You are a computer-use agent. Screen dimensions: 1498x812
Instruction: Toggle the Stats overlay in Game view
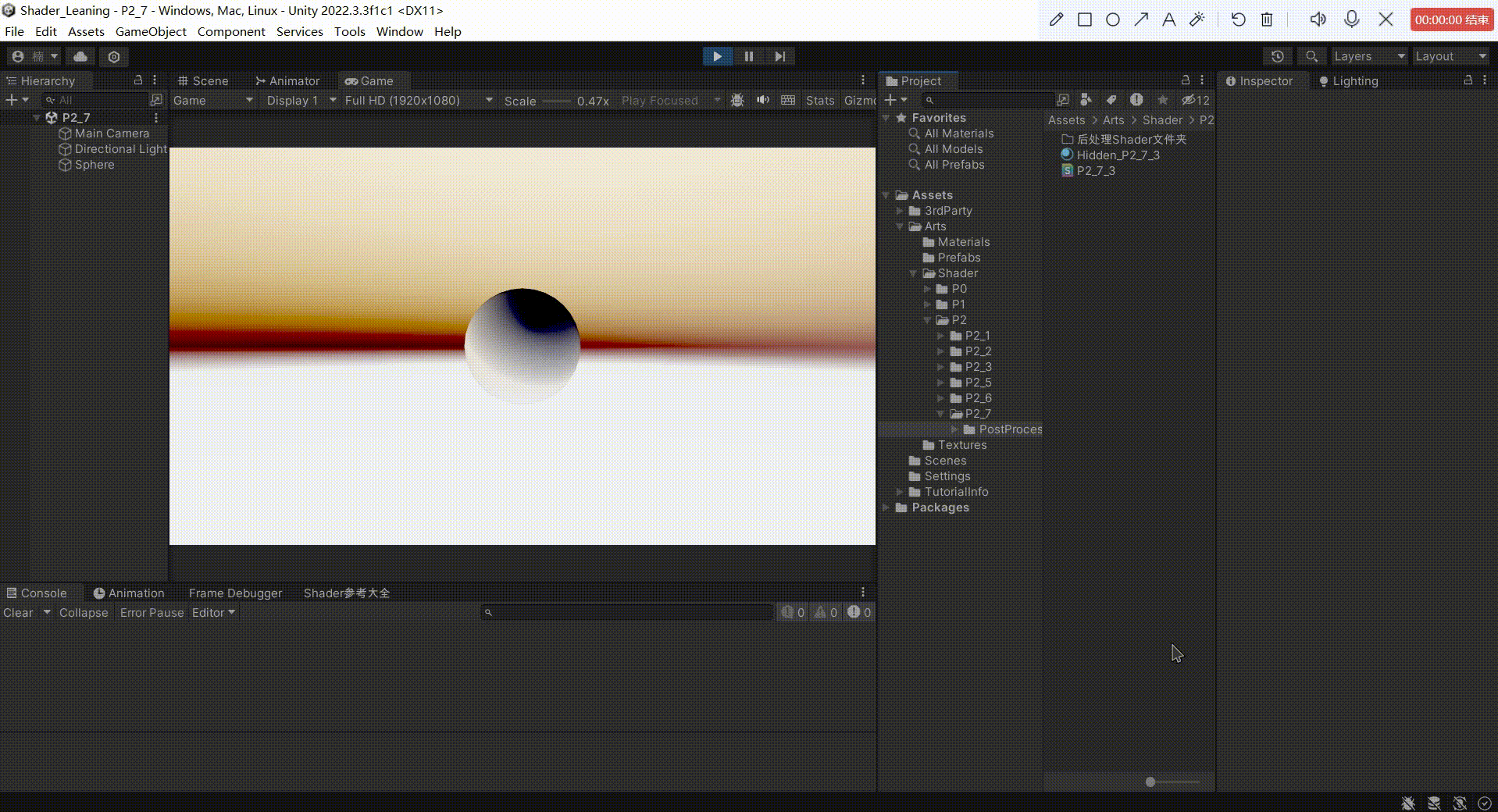click(819, 100)
